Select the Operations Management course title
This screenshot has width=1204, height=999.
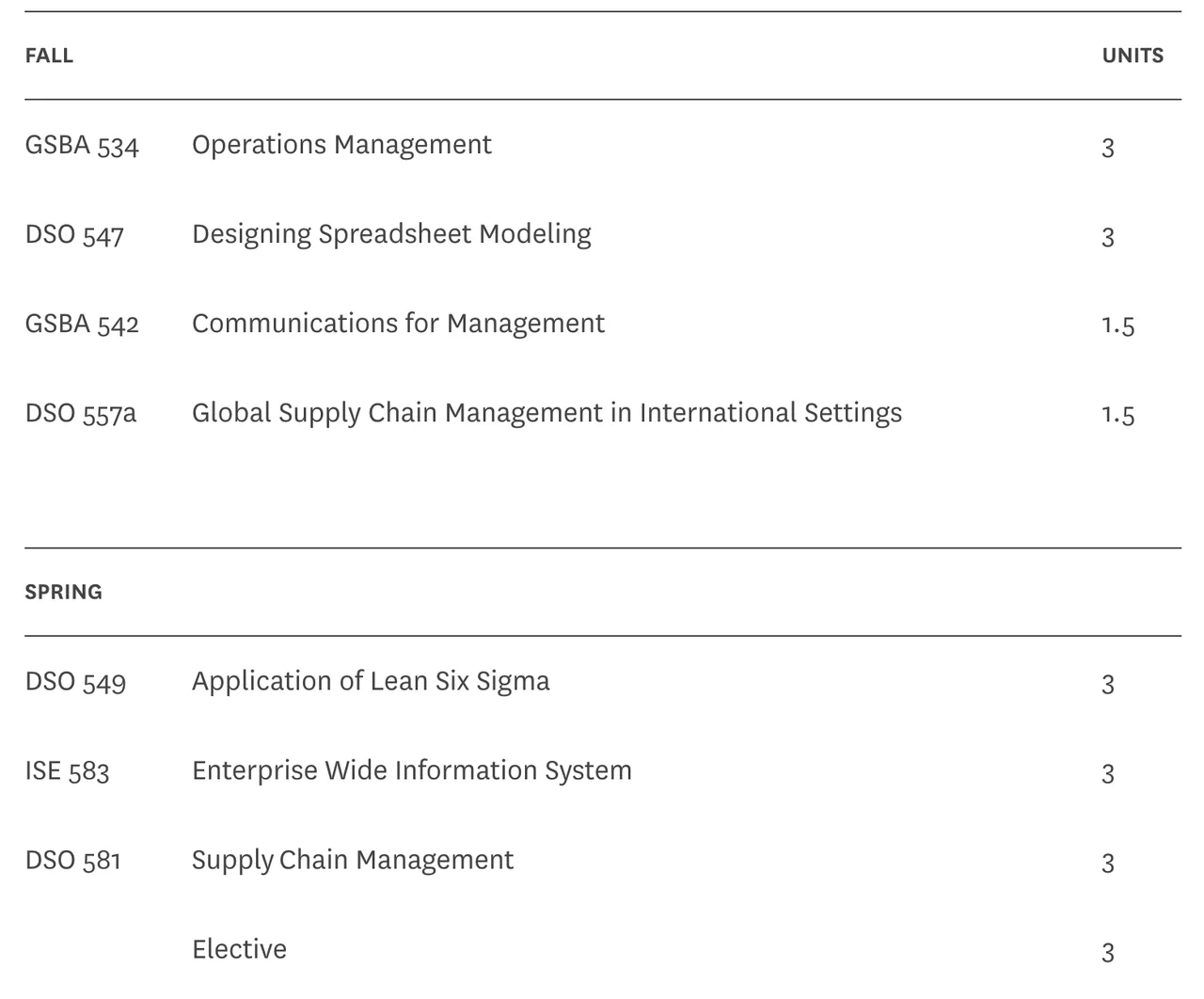click(x=341, y=145)
